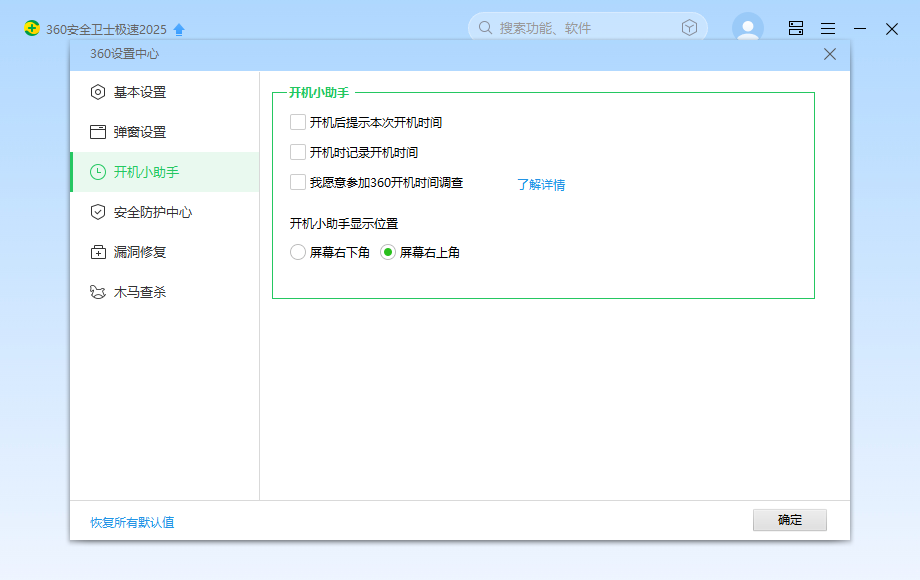
Task: Open the 木马查杀 settings section
Action: pos(139,292)
